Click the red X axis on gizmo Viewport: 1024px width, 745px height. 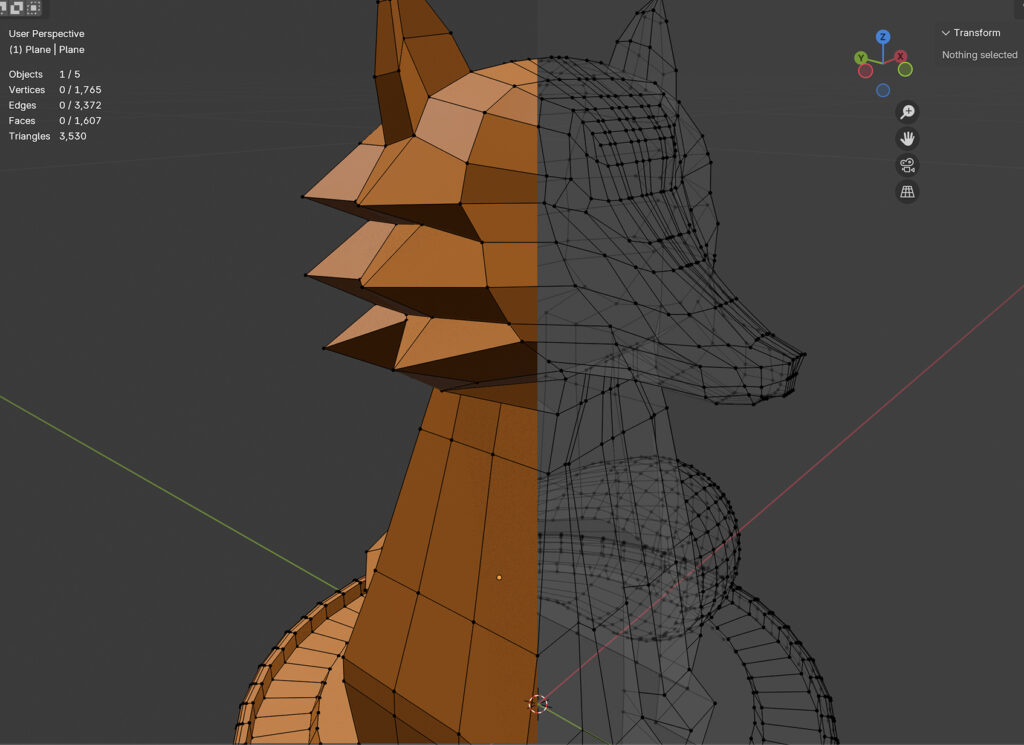pos(901,57)
